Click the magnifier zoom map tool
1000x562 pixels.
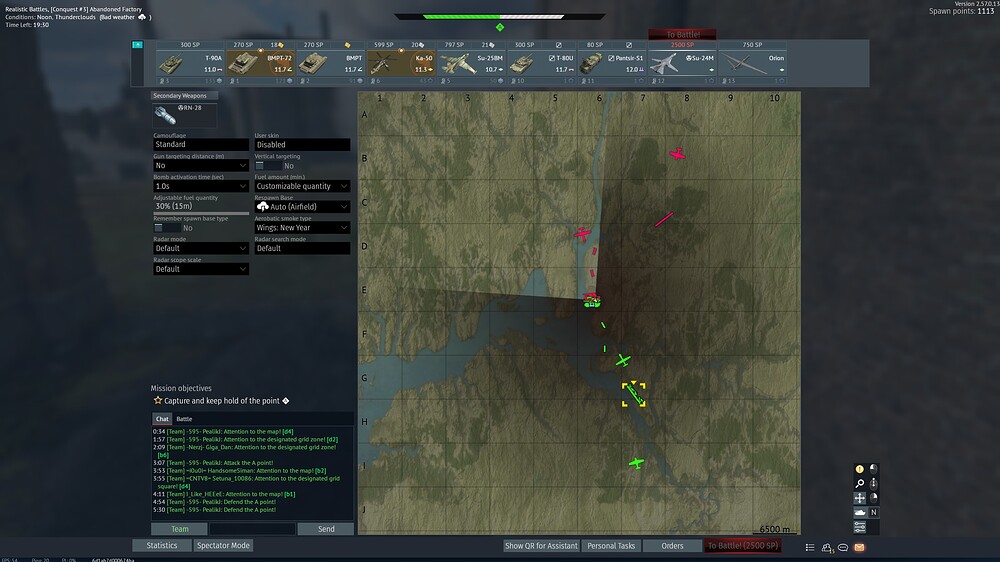[x=860, y=484]
